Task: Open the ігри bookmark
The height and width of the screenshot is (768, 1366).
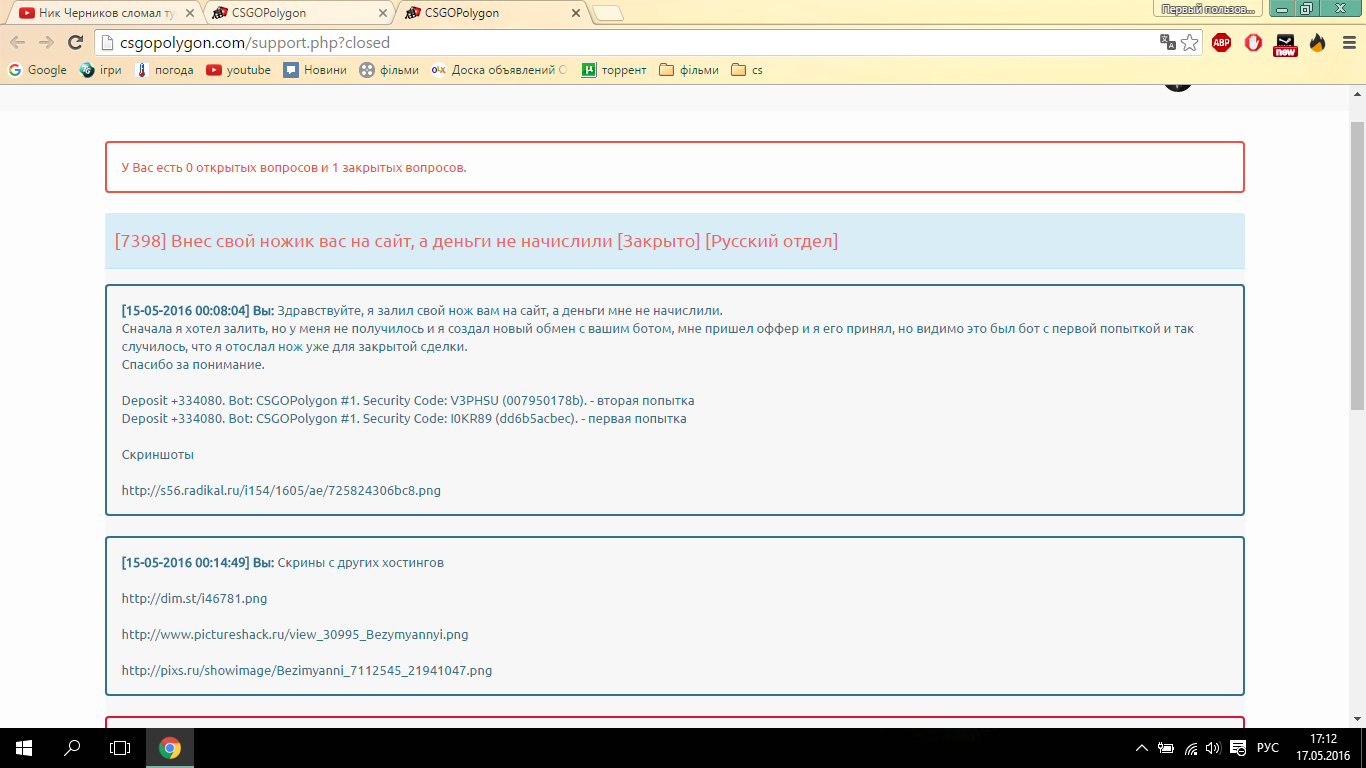Action: click(x=100, y=70)
